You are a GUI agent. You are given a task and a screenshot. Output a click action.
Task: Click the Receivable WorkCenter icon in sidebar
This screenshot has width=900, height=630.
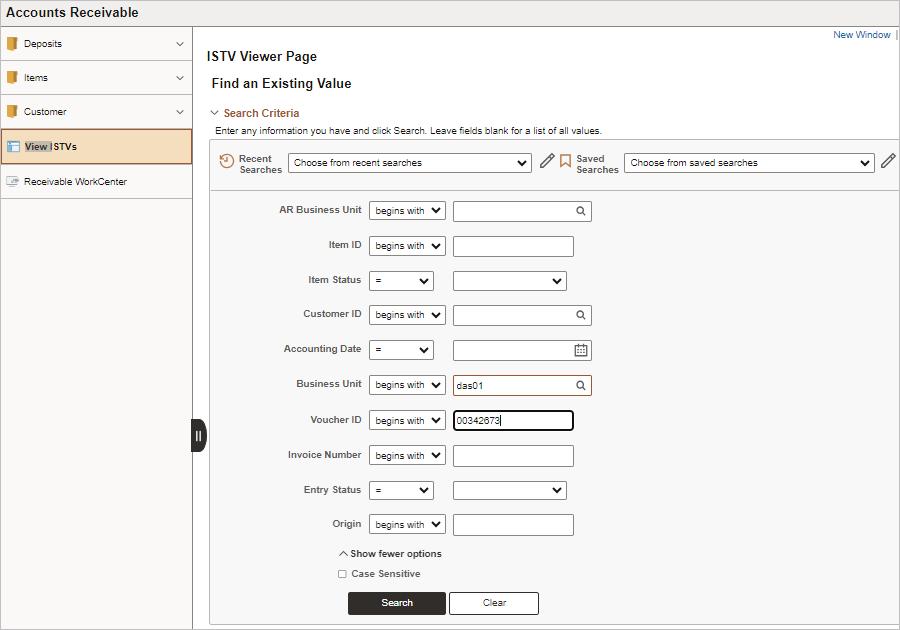(x=13, y=182)
